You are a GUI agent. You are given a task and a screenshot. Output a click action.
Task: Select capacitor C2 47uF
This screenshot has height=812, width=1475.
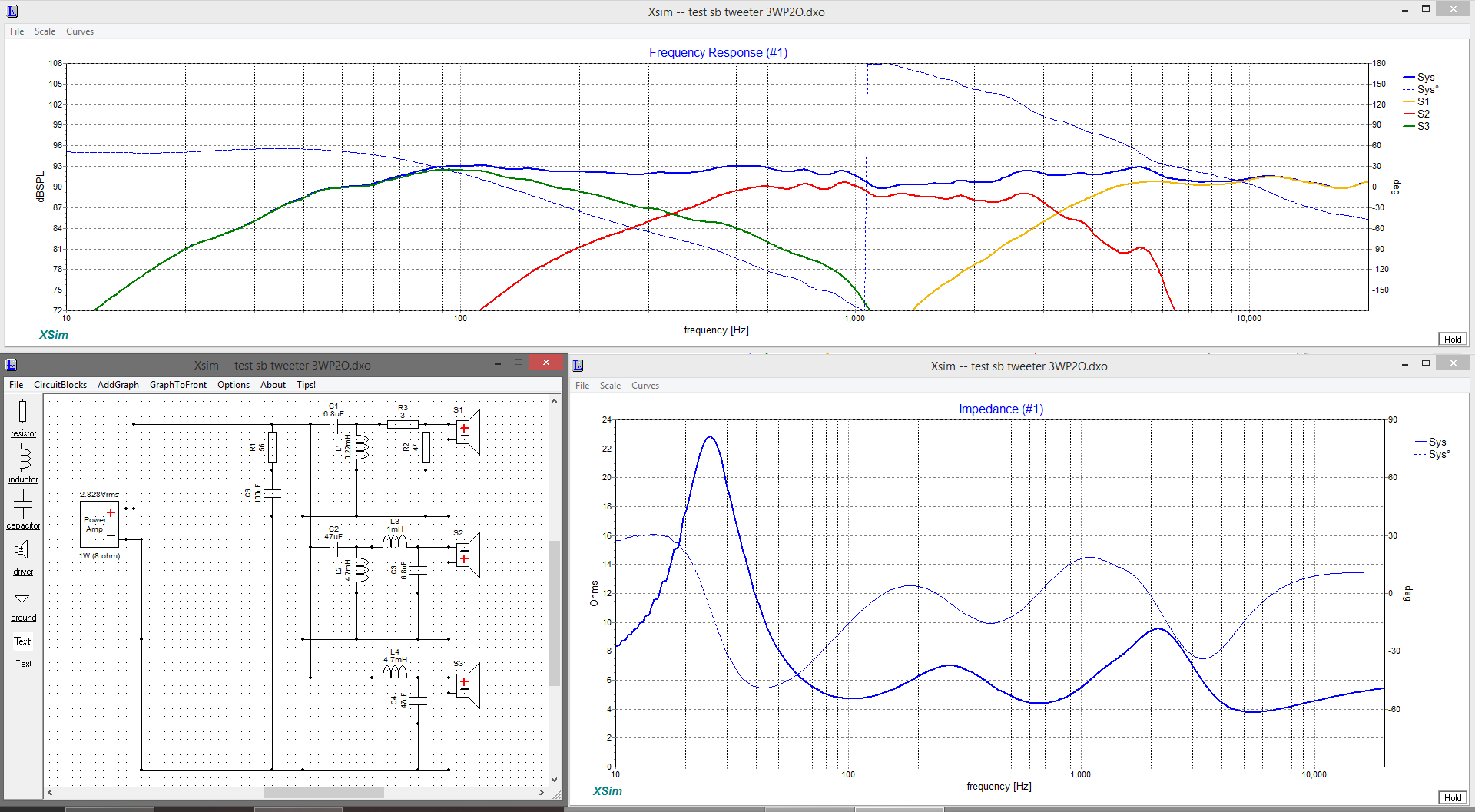point(333,547)
